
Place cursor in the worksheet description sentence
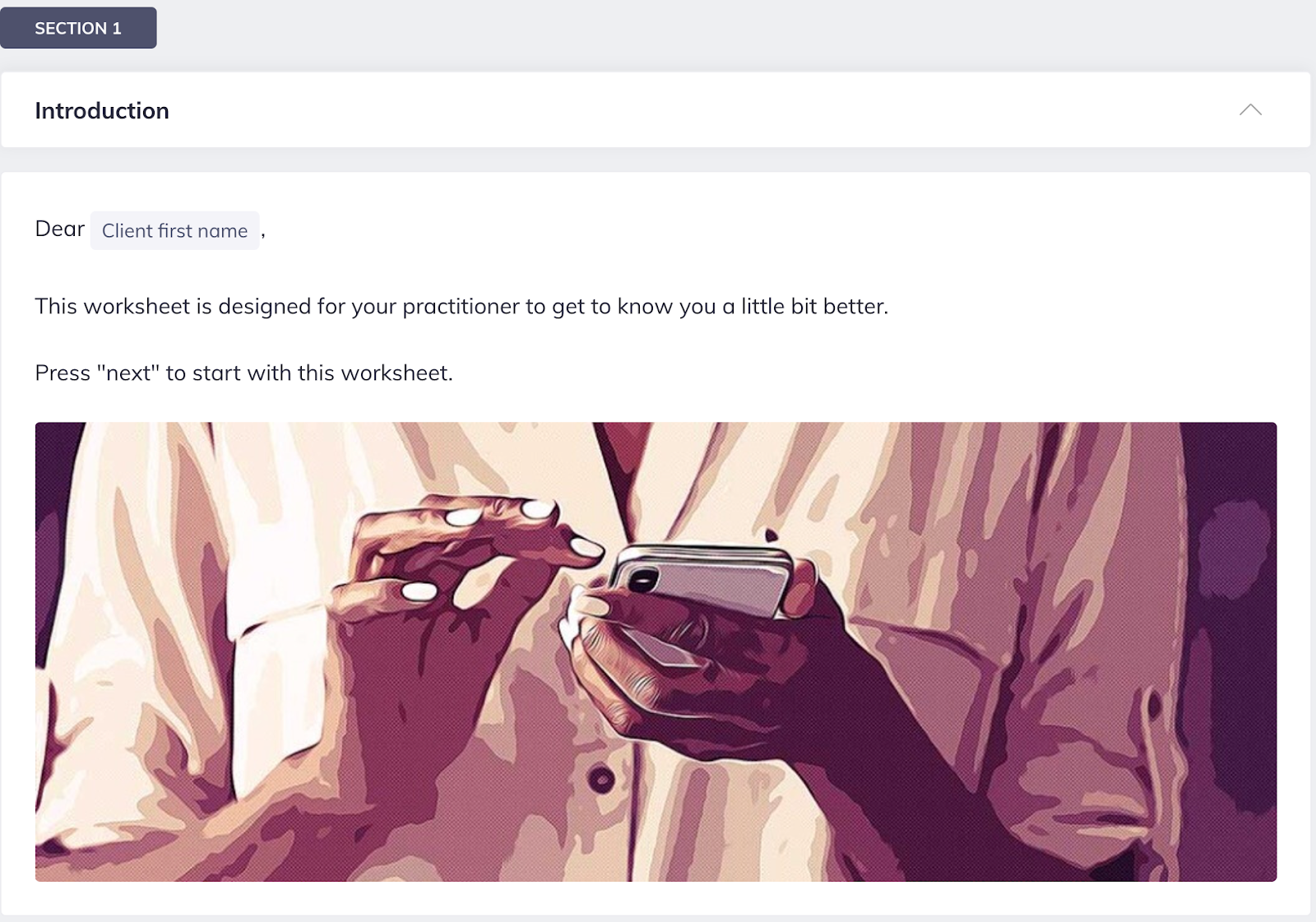point(461,306)
